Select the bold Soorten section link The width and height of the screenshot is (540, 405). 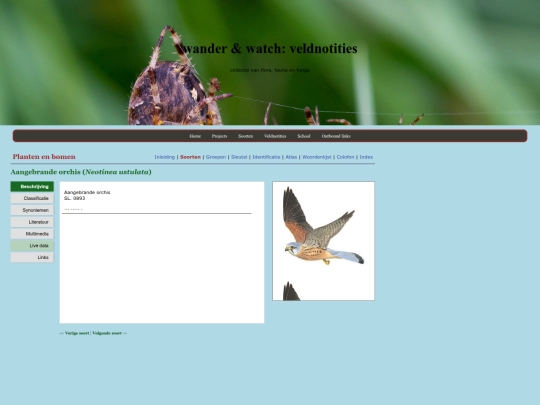190,157
